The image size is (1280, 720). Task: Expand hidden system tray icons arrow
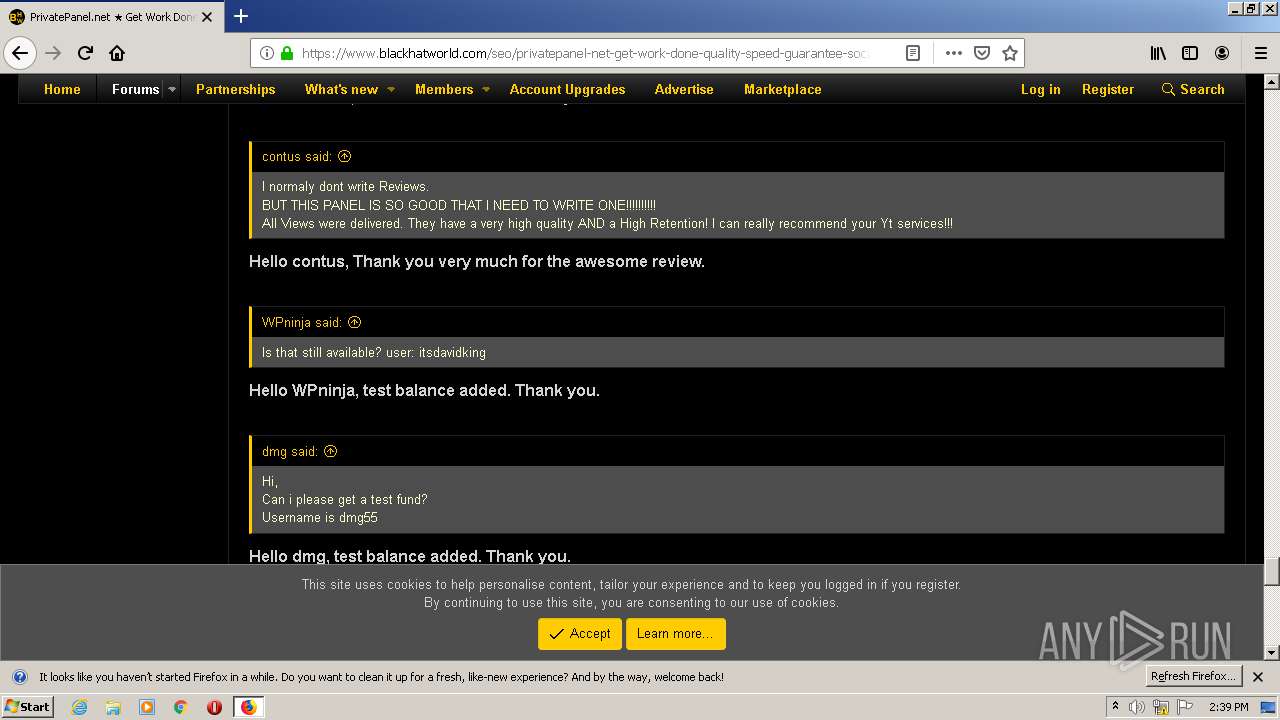coord(1116,707)
